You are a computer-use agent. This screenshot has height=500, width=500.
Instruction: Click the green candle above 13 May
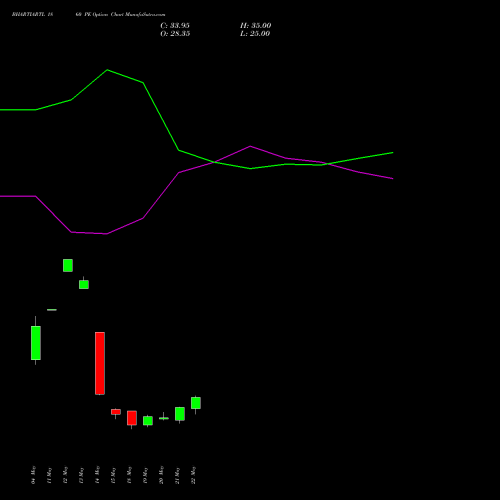[84, 284]
